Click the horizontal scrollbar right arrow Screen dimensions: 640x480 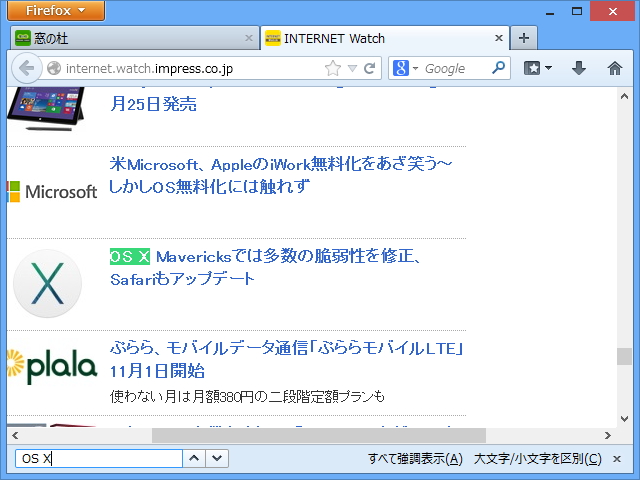pyautogui.click(x=608, y=436)
